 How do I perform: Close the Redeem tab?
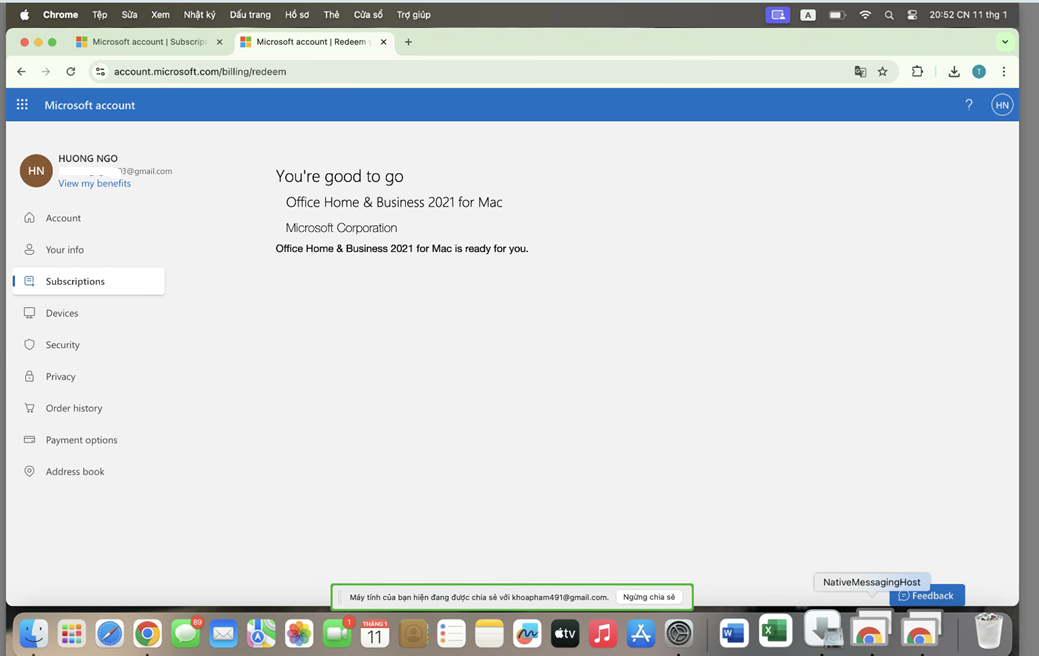pos(383,42)
